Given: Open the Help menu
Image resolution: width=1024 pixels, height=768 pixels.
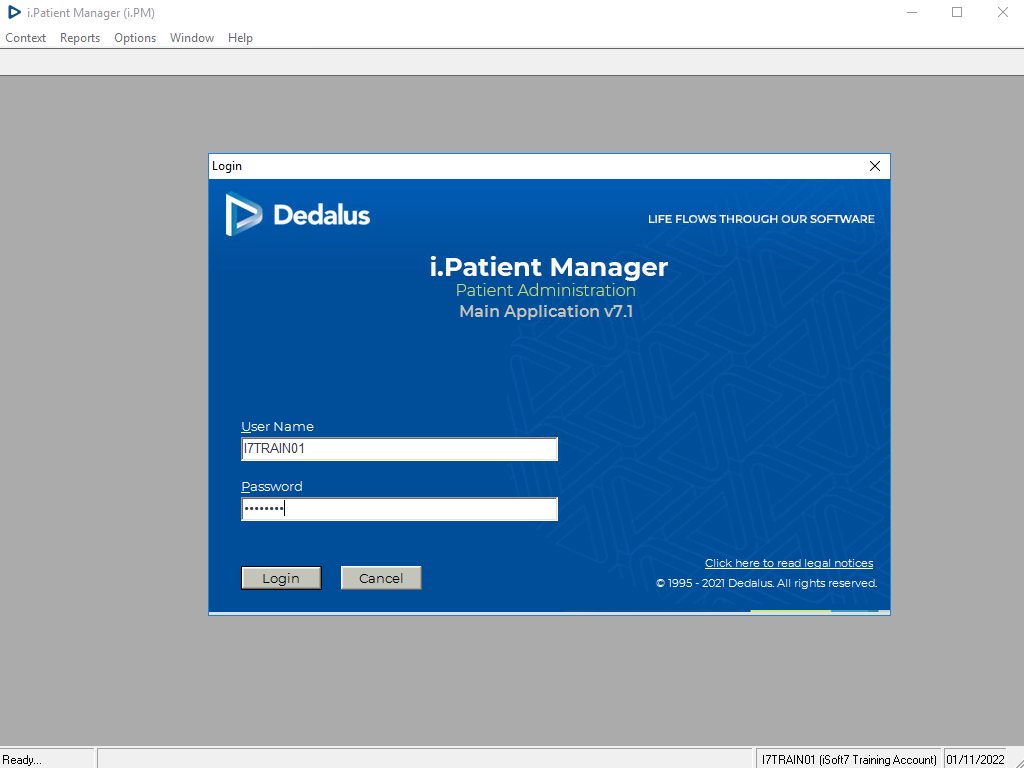Looking at the screenshot, I should pos(240,38).
